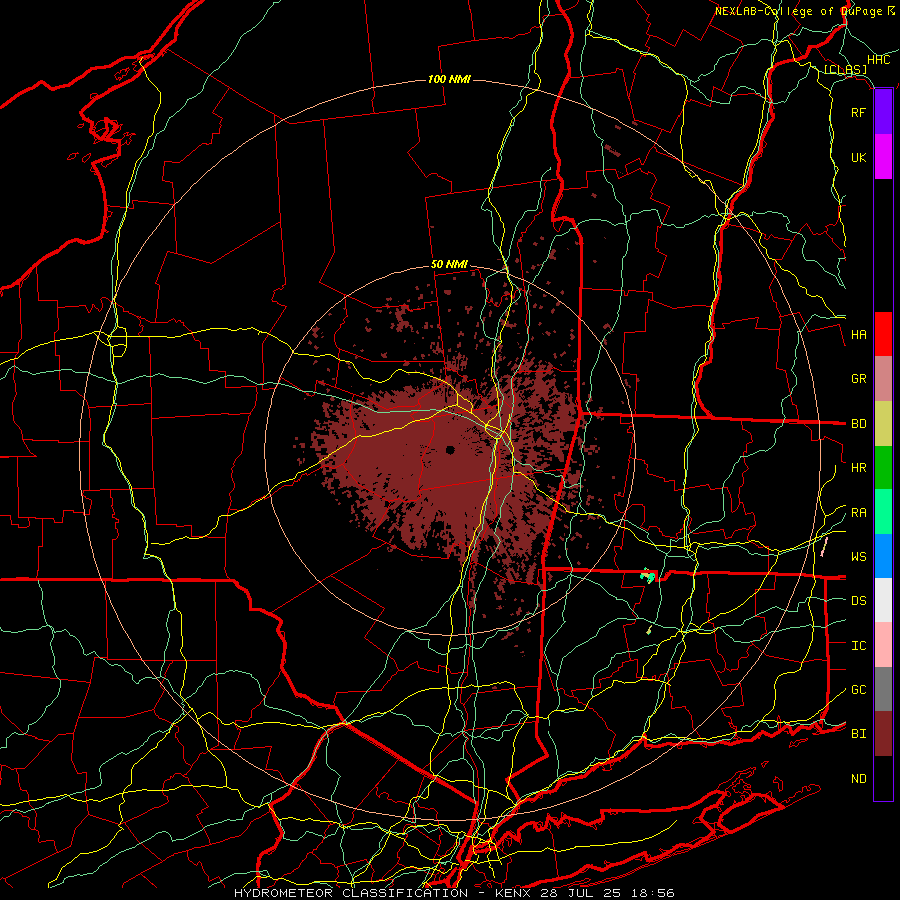Screen dimensions: 900x900
Task: Click the HA red legend swatch
Action: pyautogui.click(x=883, y=334)
